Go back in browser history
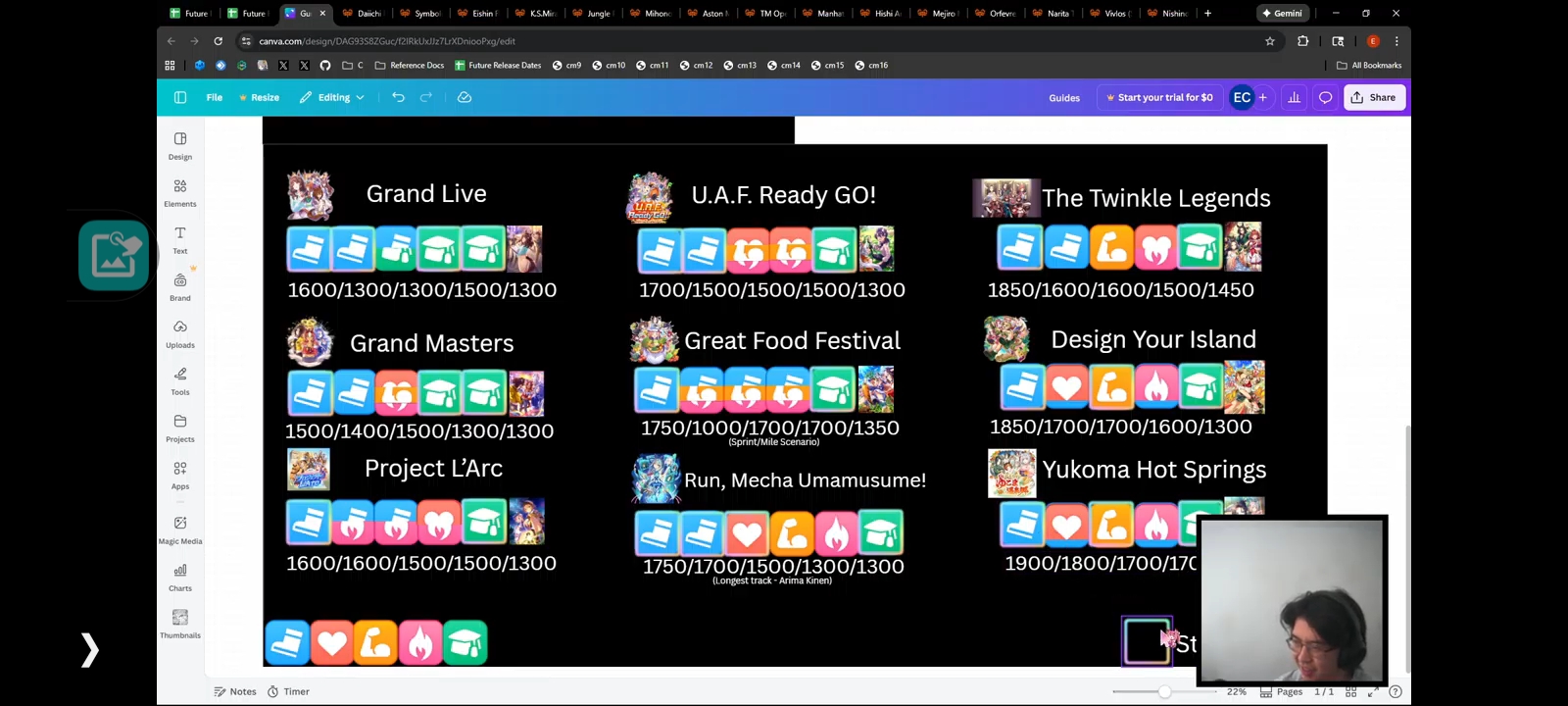Viewport: 1568px width, 706px height. point(171,41)
